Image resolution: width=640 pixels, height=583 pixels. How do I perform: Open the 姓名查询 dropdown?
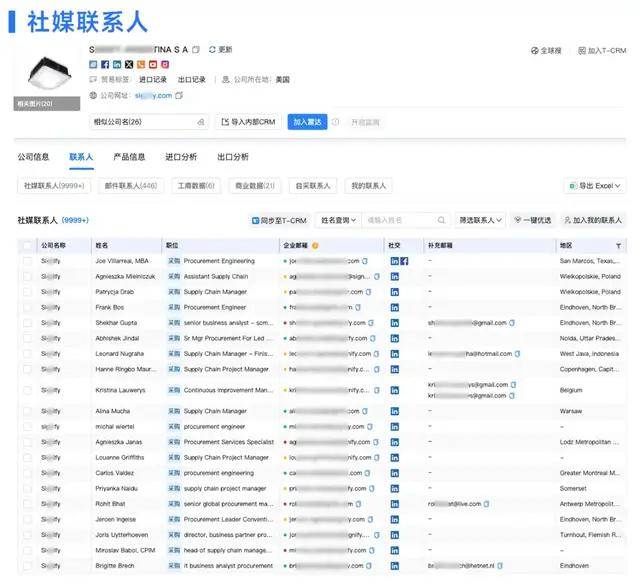click(338, 220)
